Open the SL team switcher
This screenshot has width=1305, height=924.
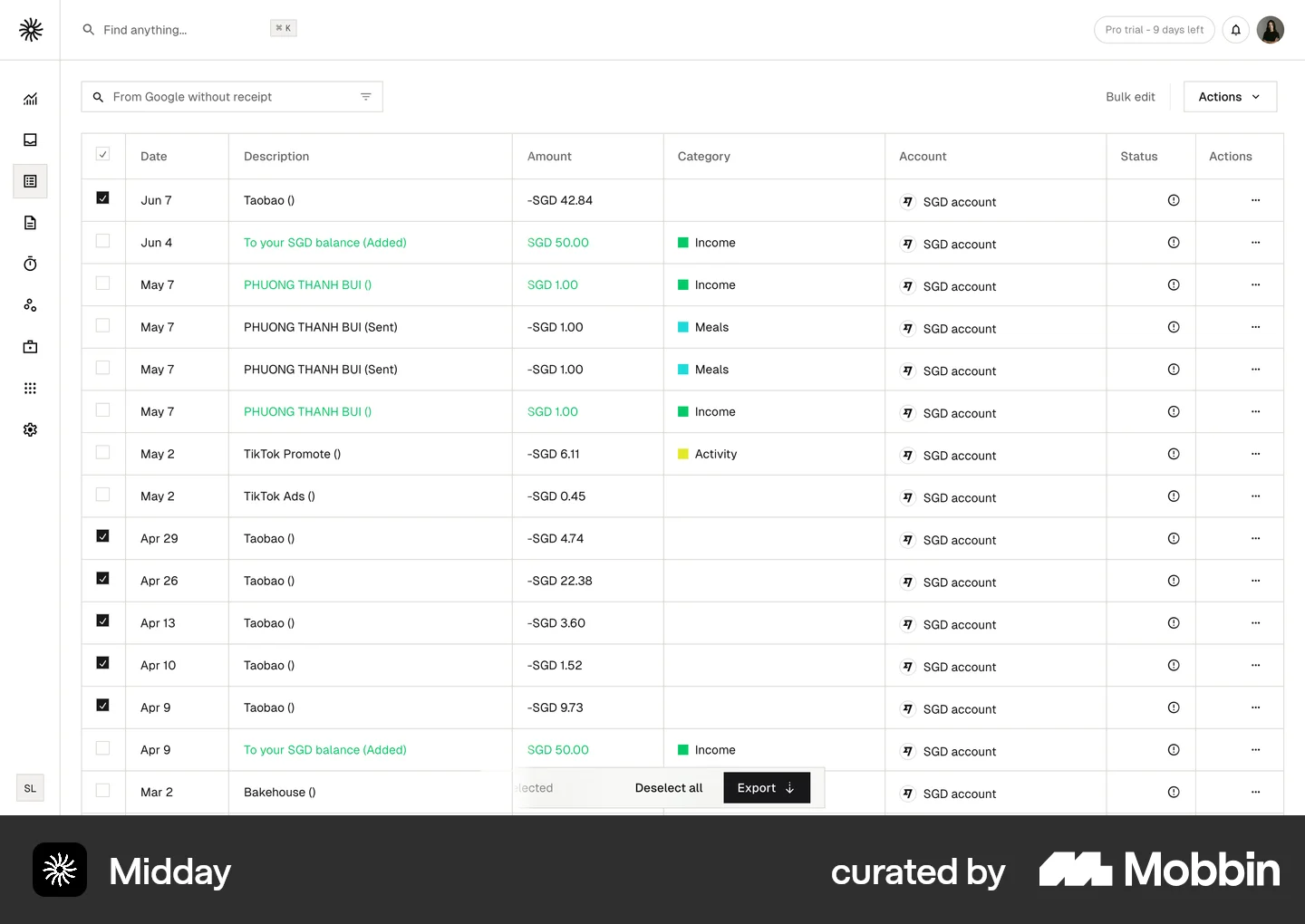pyautogui.click(x=30, y=788)
